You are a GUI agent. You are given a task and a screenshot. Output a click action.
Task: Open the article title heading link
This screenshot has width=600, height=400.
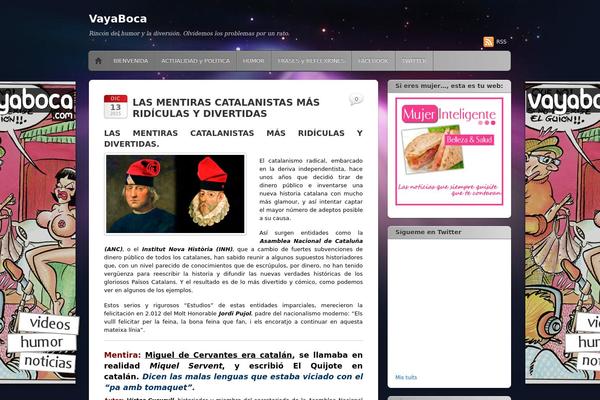[226, 108]
